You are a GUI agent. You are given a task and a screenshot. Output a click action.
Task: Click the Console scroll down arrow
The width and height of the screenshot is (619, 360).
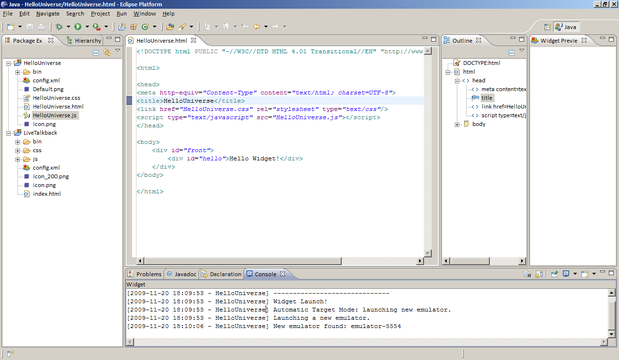(x=611, y=334)
